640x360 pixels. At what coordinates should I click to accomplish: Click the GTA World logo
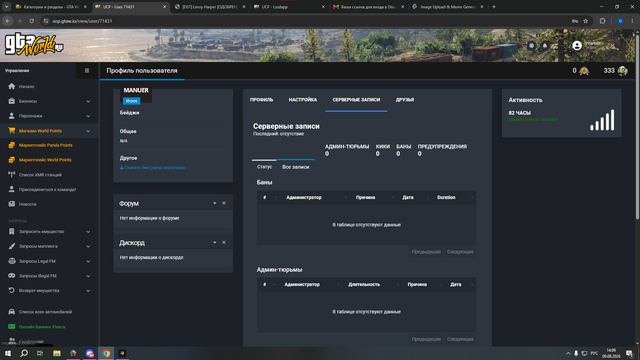coord(34,44)
